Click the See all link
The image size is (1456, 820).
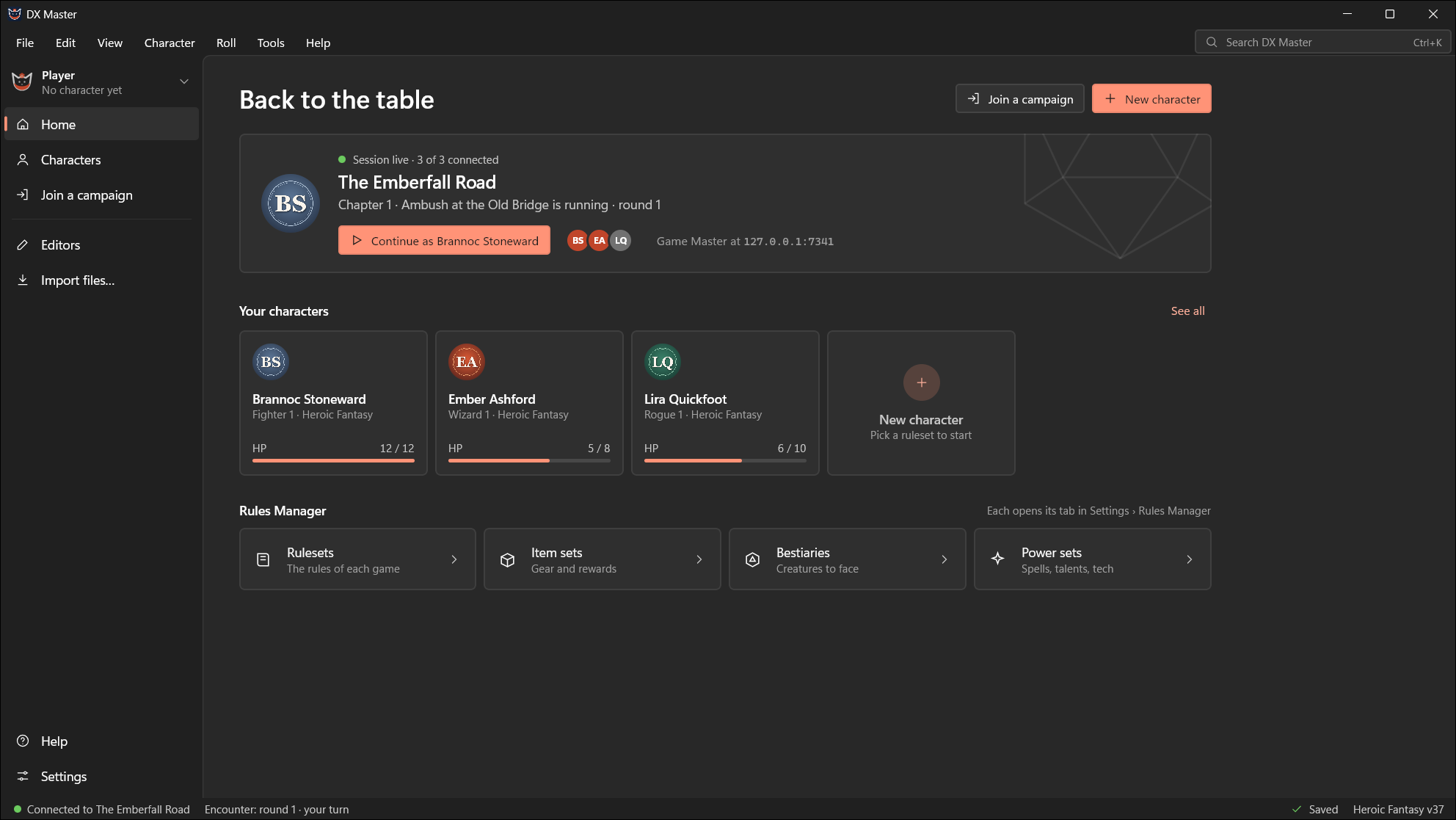pos(1187,311)
